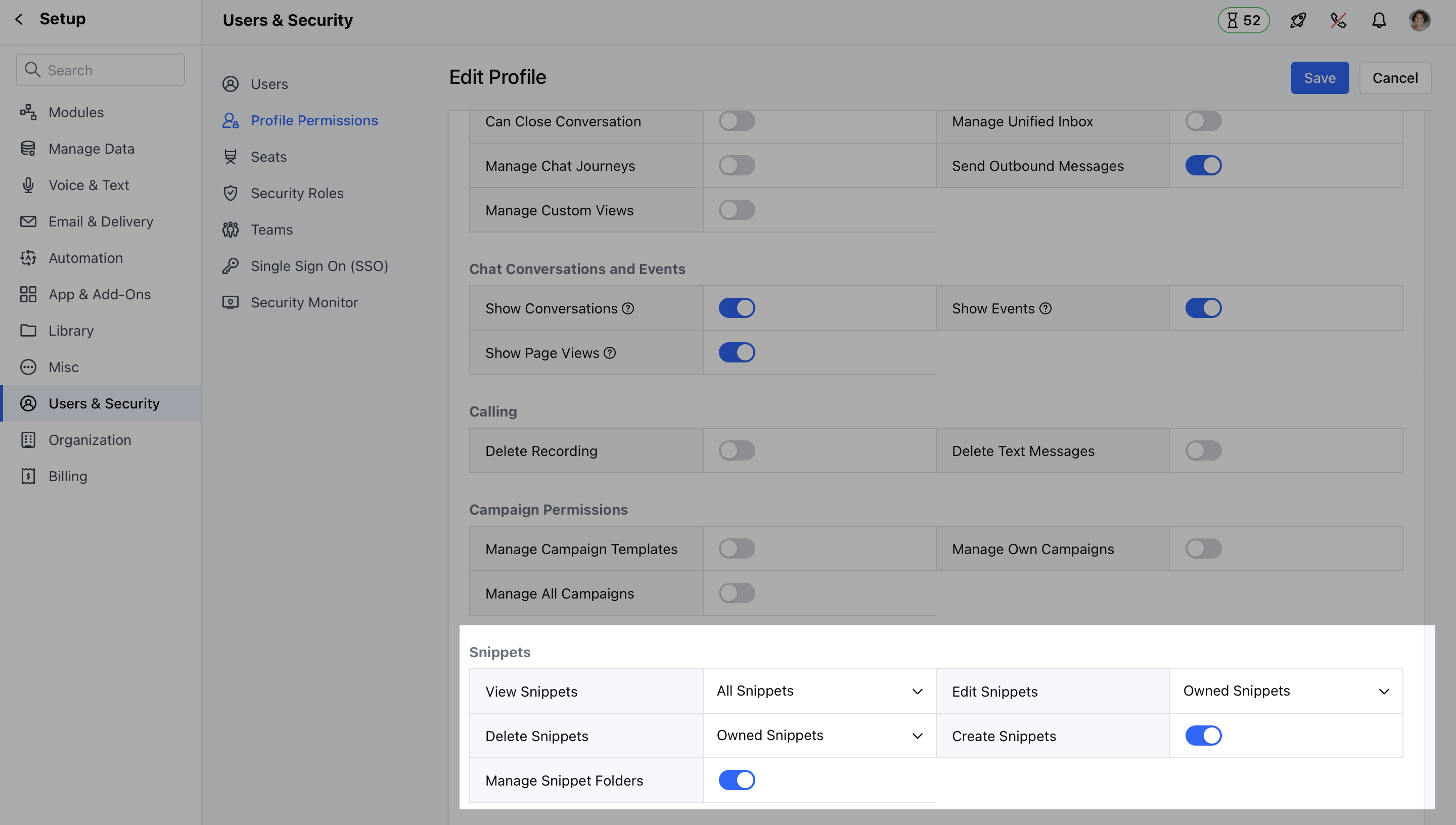Click the rocket icon in top bar
The image size is (1456, 825).
tap(1298, 20)
